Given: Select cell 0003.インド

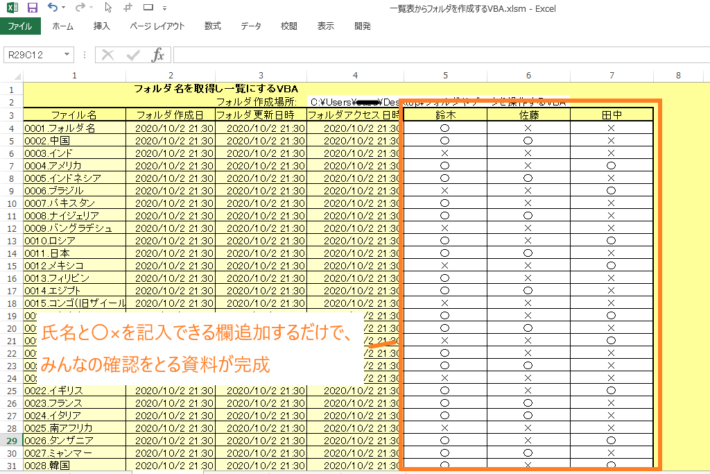Looking at the screenshot, I should [x=74, y=153].
